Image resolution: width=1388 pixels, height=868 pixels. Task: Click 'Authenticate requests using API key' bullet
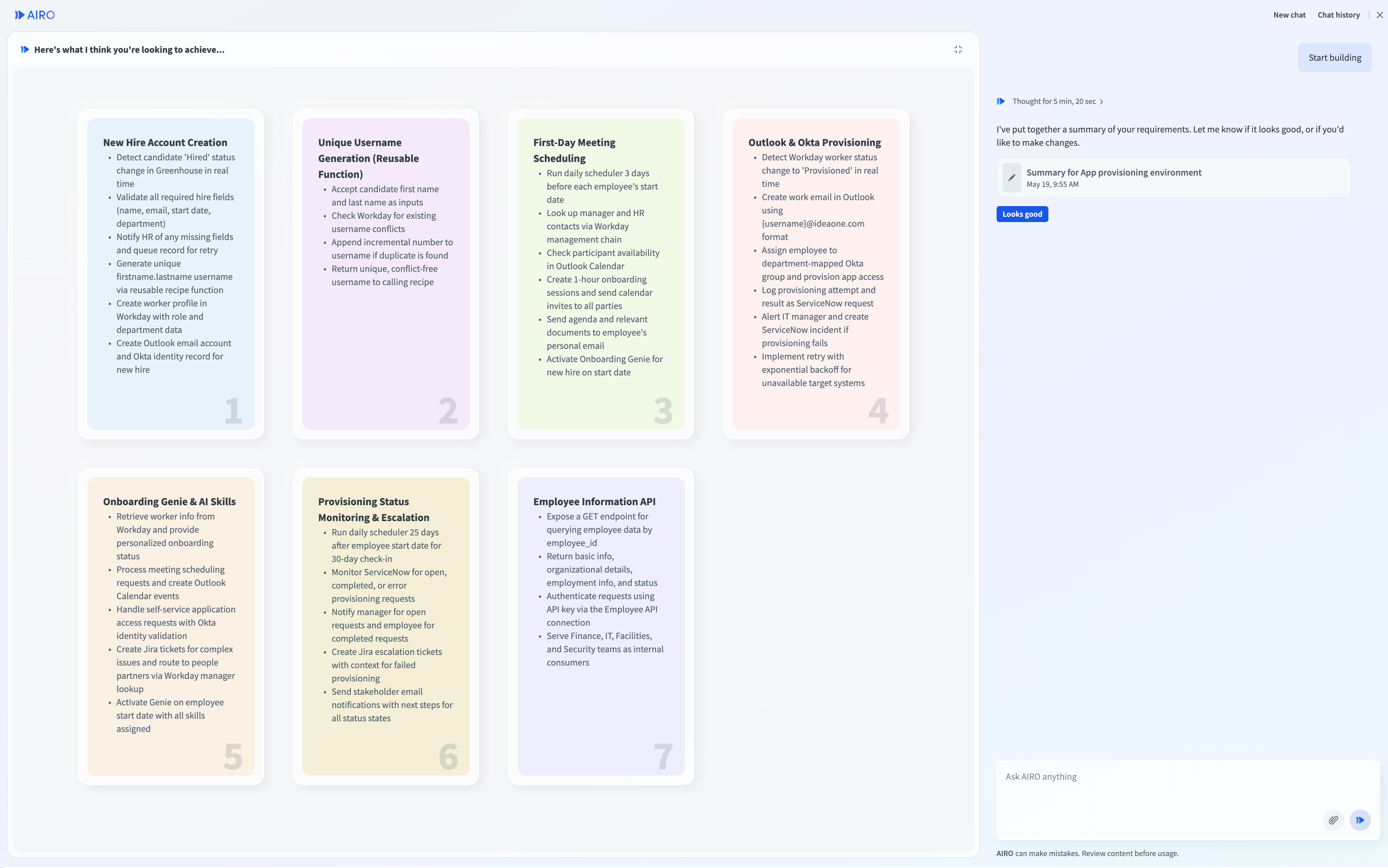602,609
